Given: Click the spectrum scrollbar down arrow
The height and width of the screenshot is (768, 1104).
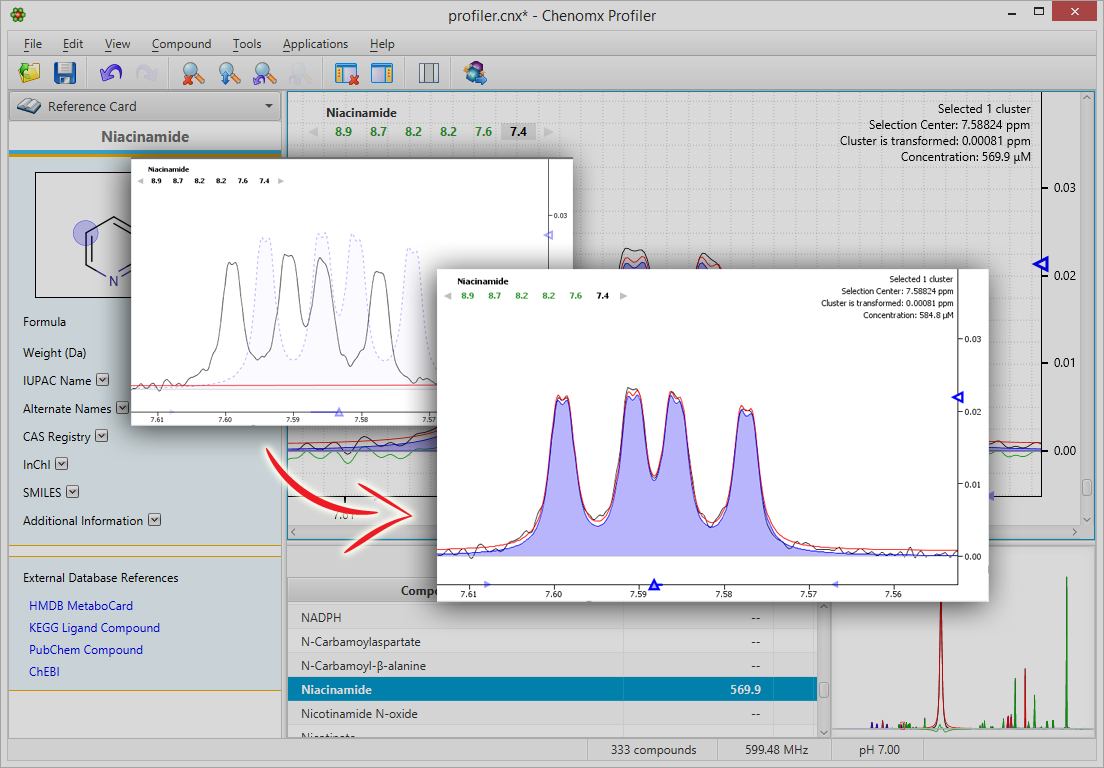Looking at the screenshot, I should [x=1086, y=520].
